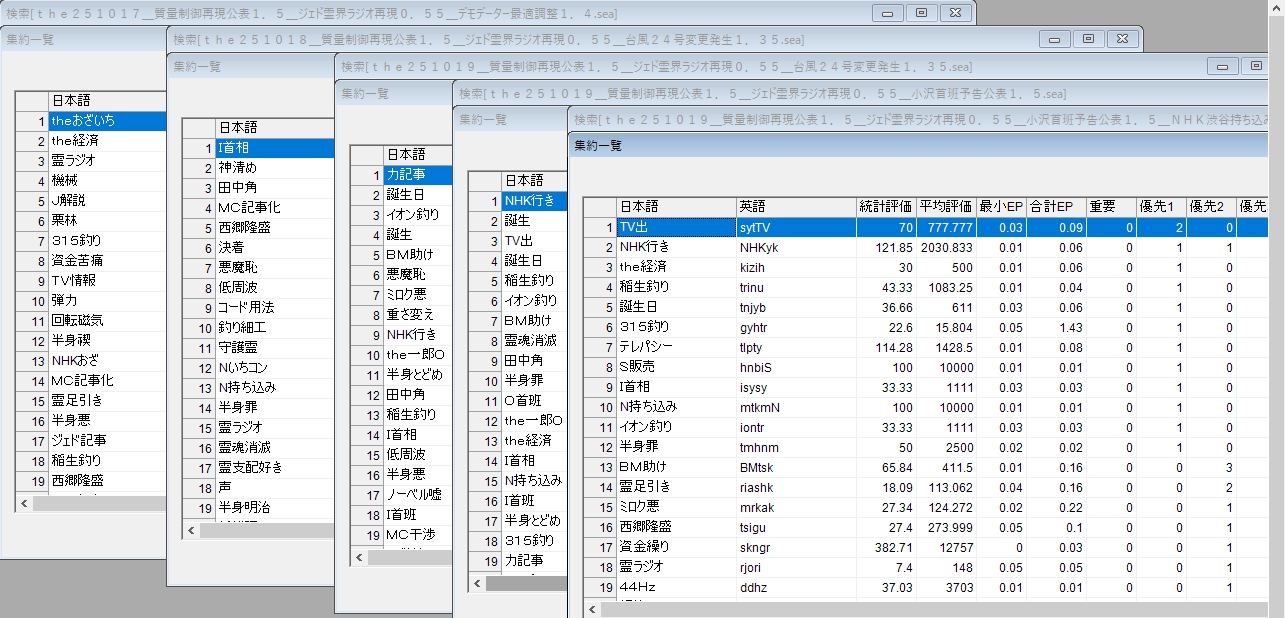
Task: Close the the251017 search window
Action: (x=955, y=13)
